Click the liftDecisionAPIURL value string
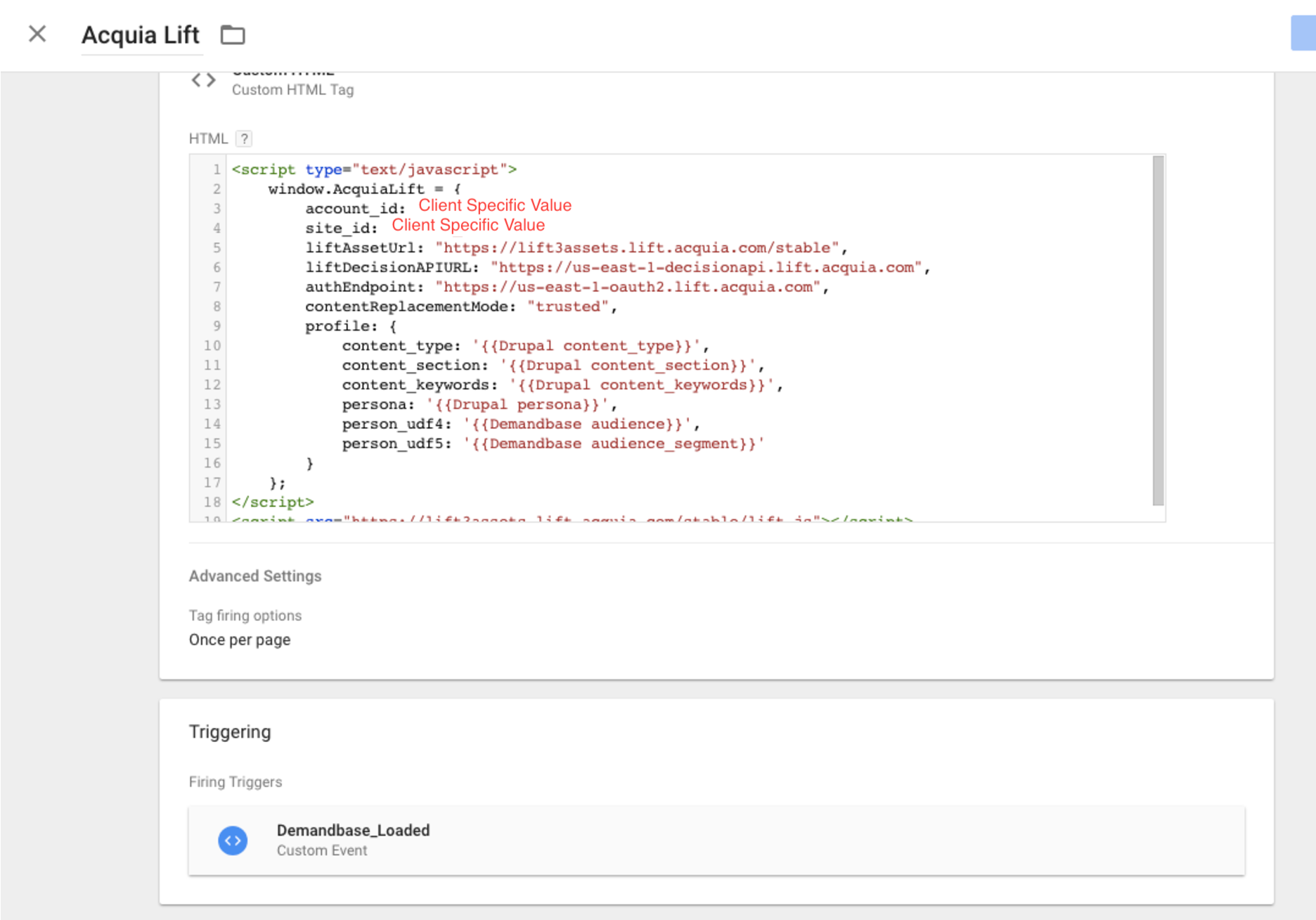Image resolution: width=1316 pixels, height=920 pixels. click(706, 267)
